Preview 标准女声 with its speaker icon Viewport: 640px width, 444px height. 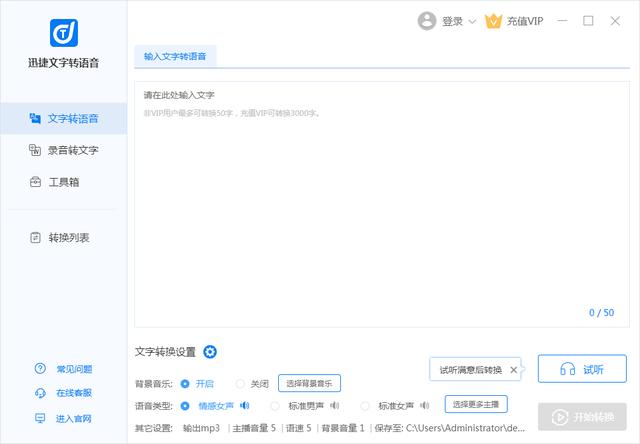pyautogui.click(x=424, y=406)
